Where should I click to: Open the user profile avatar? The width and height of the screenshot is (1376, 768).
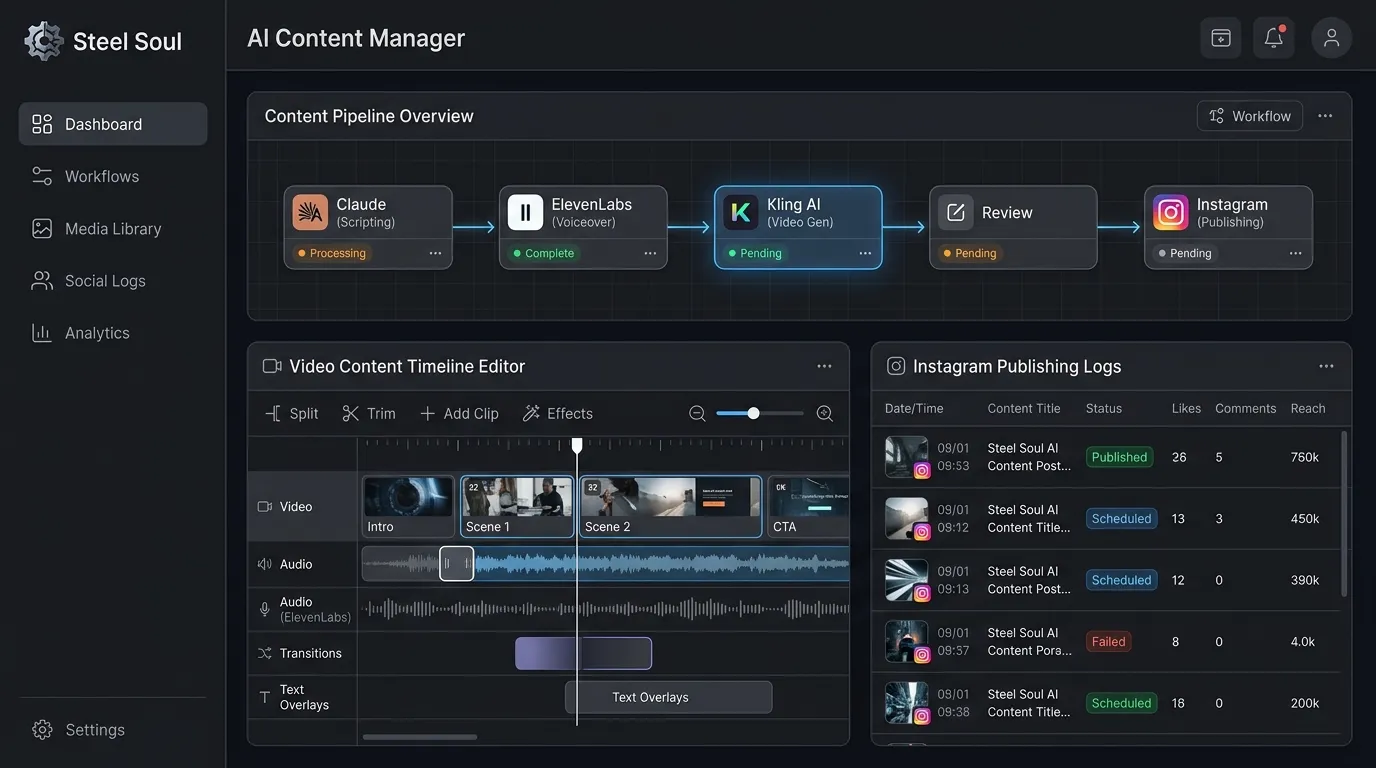point(1332,38)
